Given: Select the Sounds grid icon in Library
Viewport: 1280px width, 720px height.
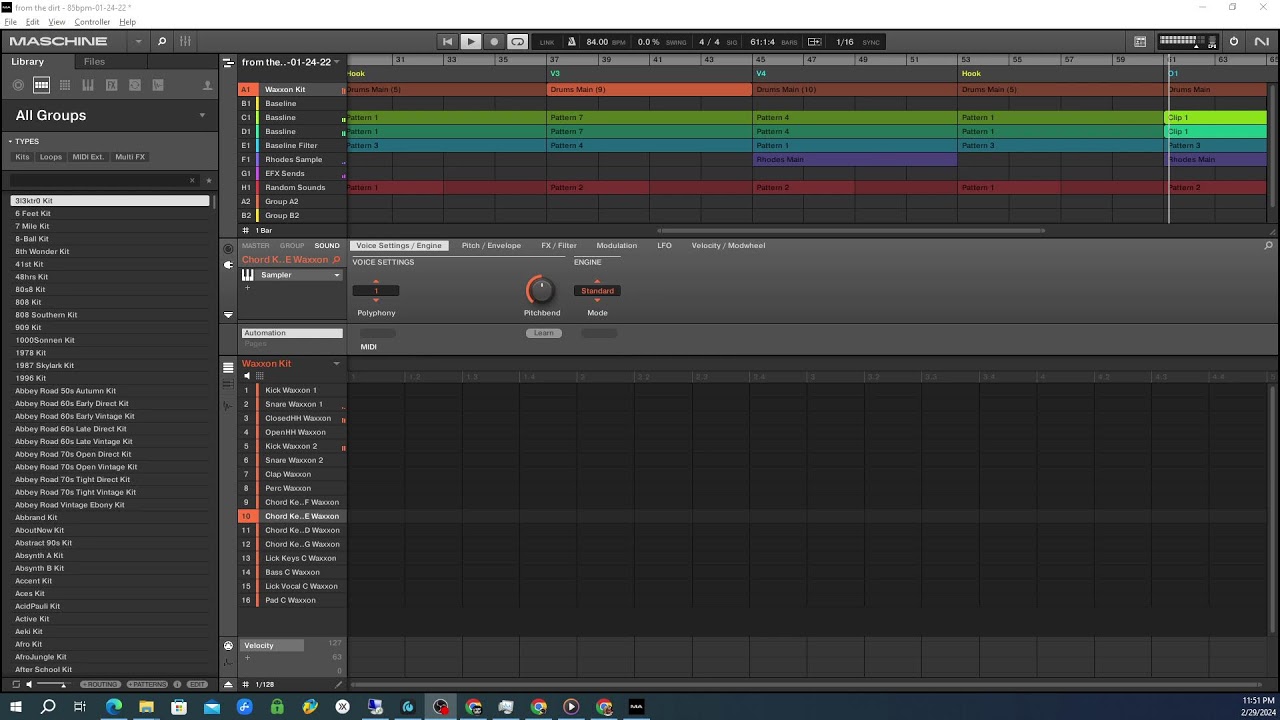Looking at the screenshot, I should coord(65,85).
